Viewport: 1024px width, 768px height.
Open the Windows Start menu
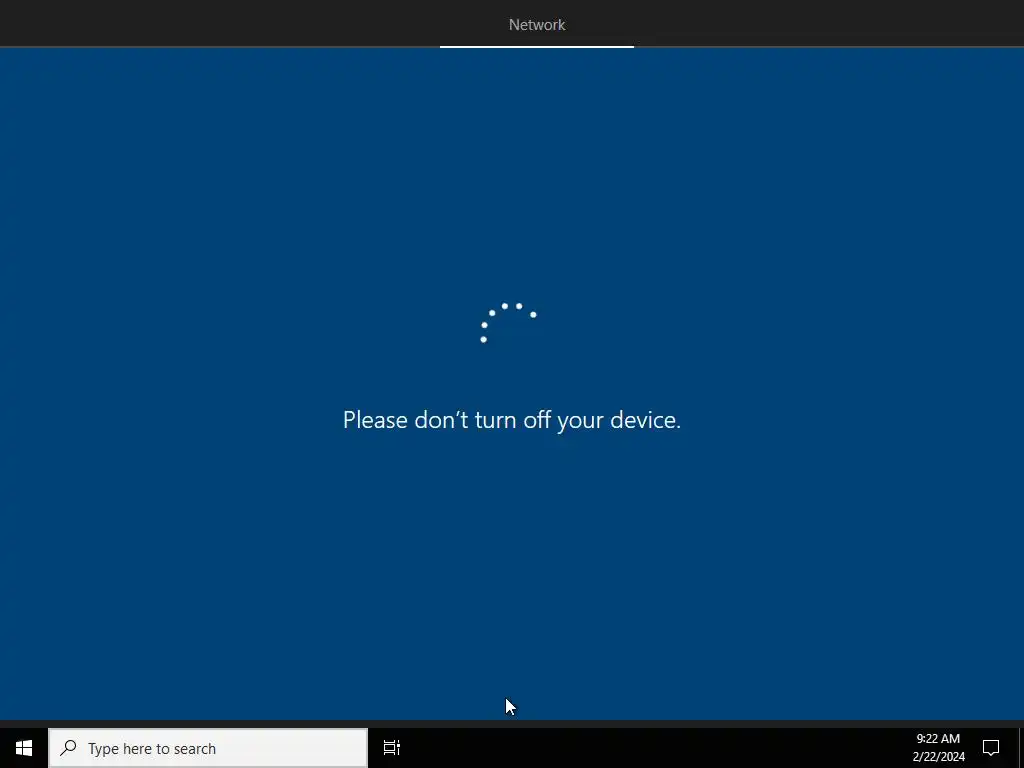[24, 748]
